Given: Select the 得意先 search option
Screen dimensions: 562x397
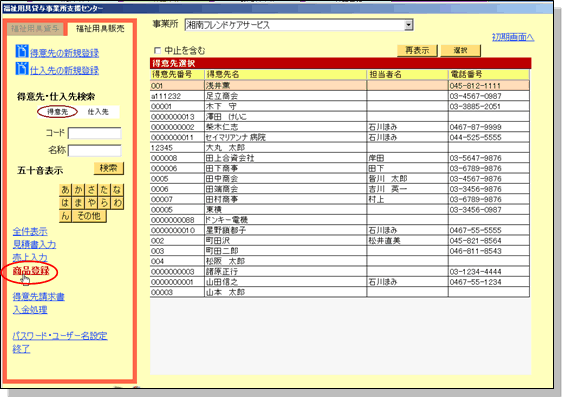Looking at the screenshot, I should point(57,112).
